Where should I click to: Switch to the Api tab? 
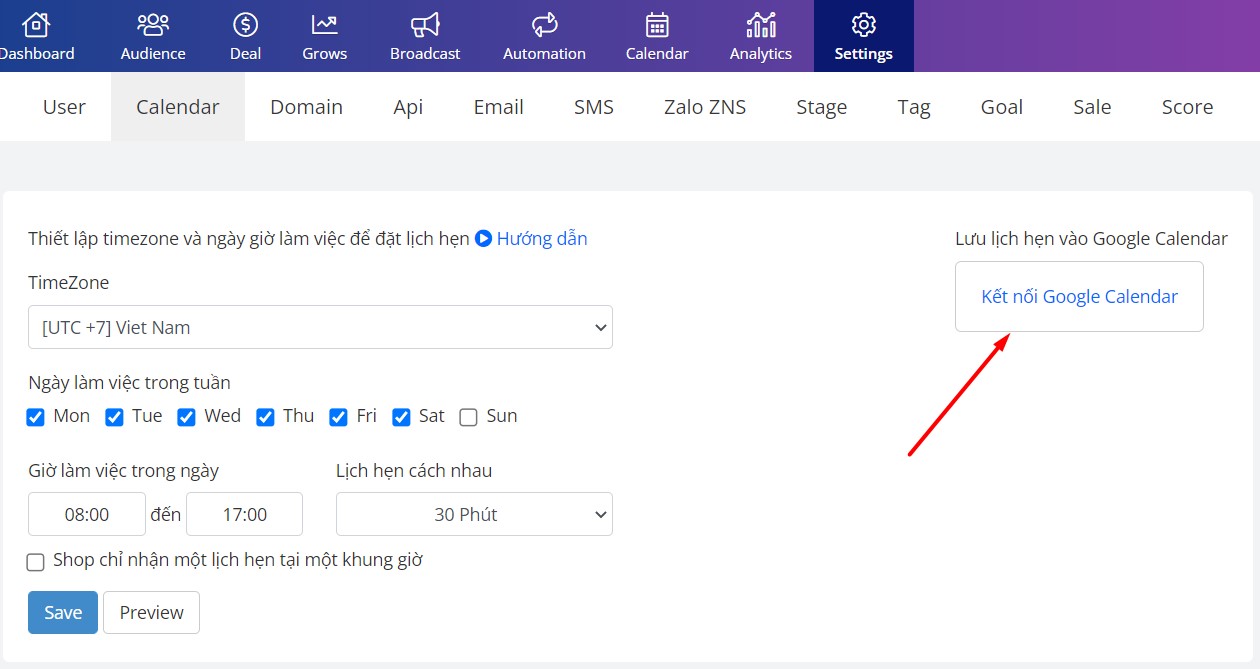pyautogui.click(x=408, y=107)
